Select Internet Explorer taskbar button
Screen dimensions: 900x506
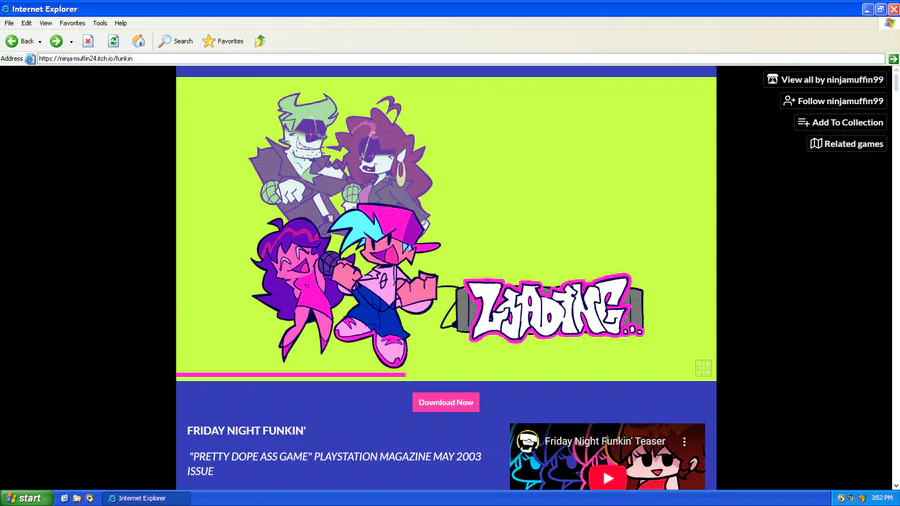pos(146,498)
